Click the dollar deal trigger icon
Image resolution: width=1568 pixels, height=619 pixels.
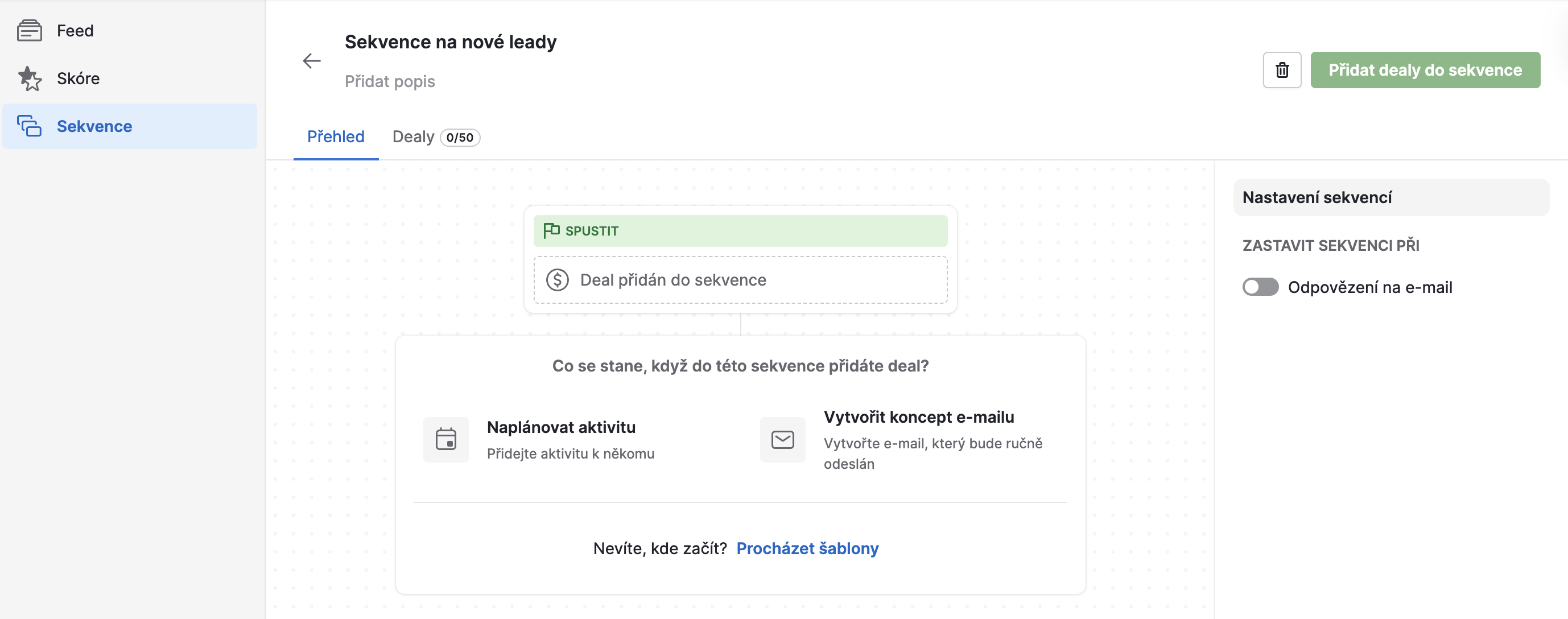point(557,280)
